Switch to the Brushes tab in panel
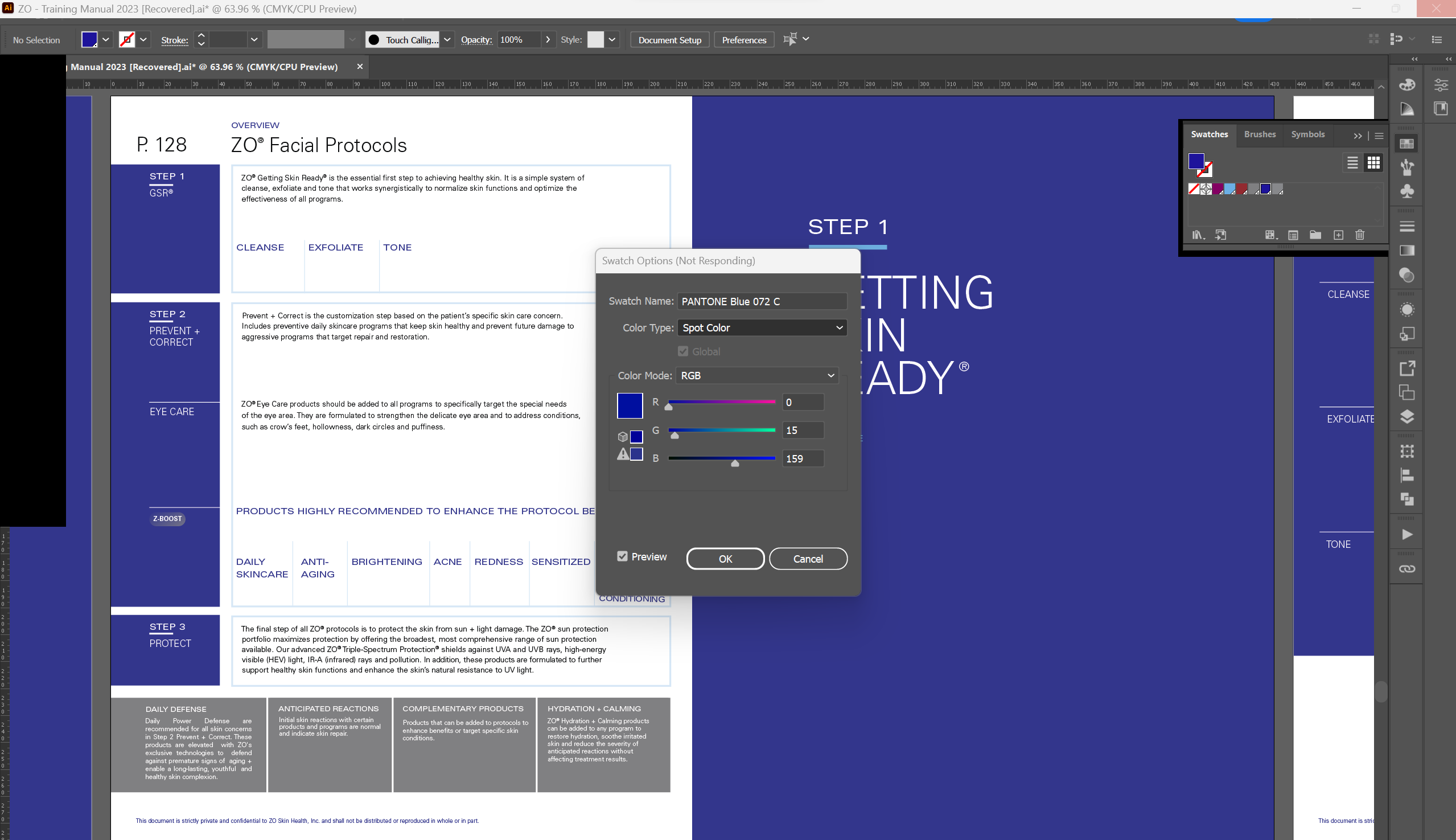The width and height of the screenshot is (1456, 840). click(1259, 133)
